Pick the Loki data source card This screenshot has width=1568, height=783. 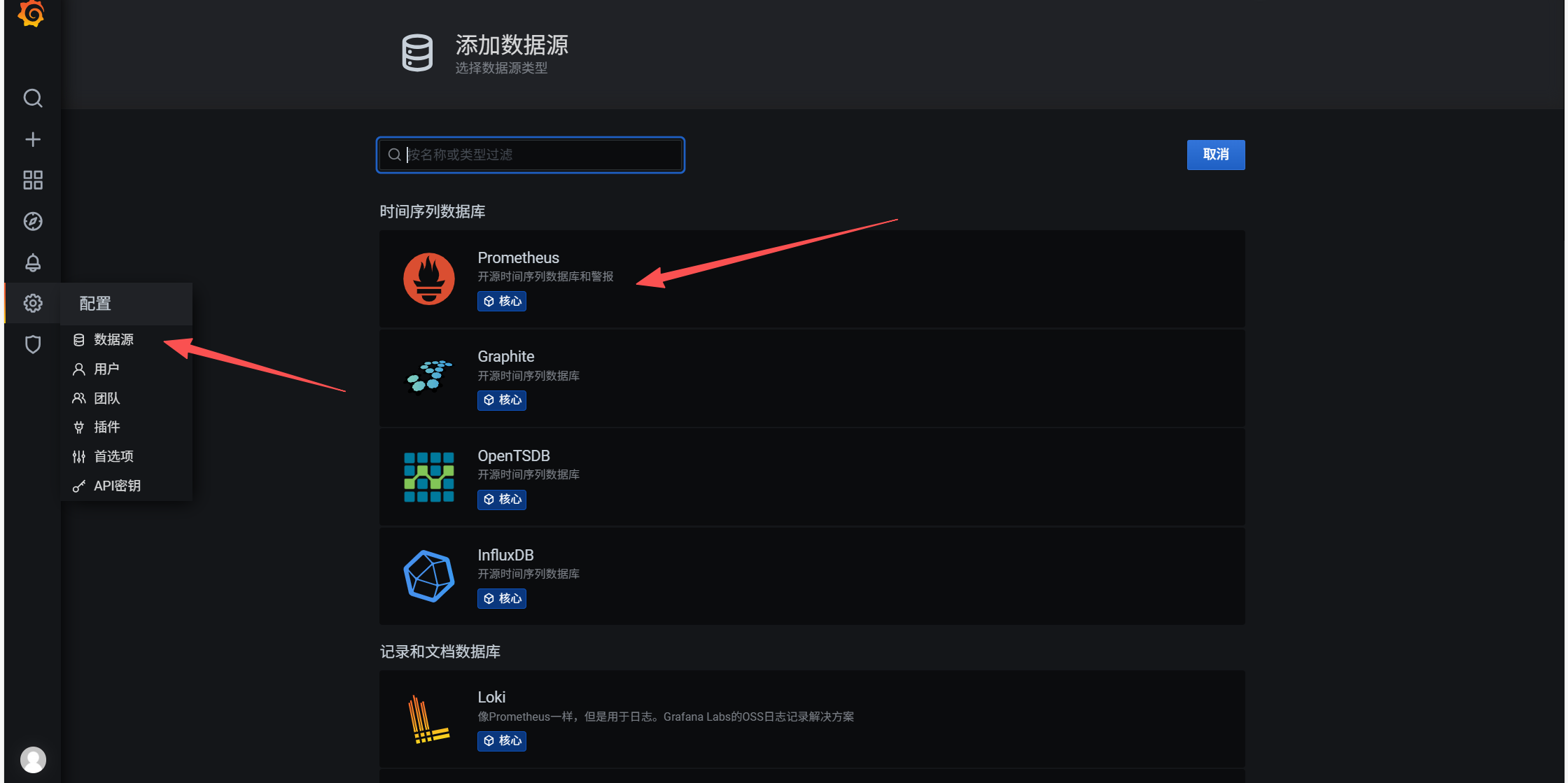[811, 719]
